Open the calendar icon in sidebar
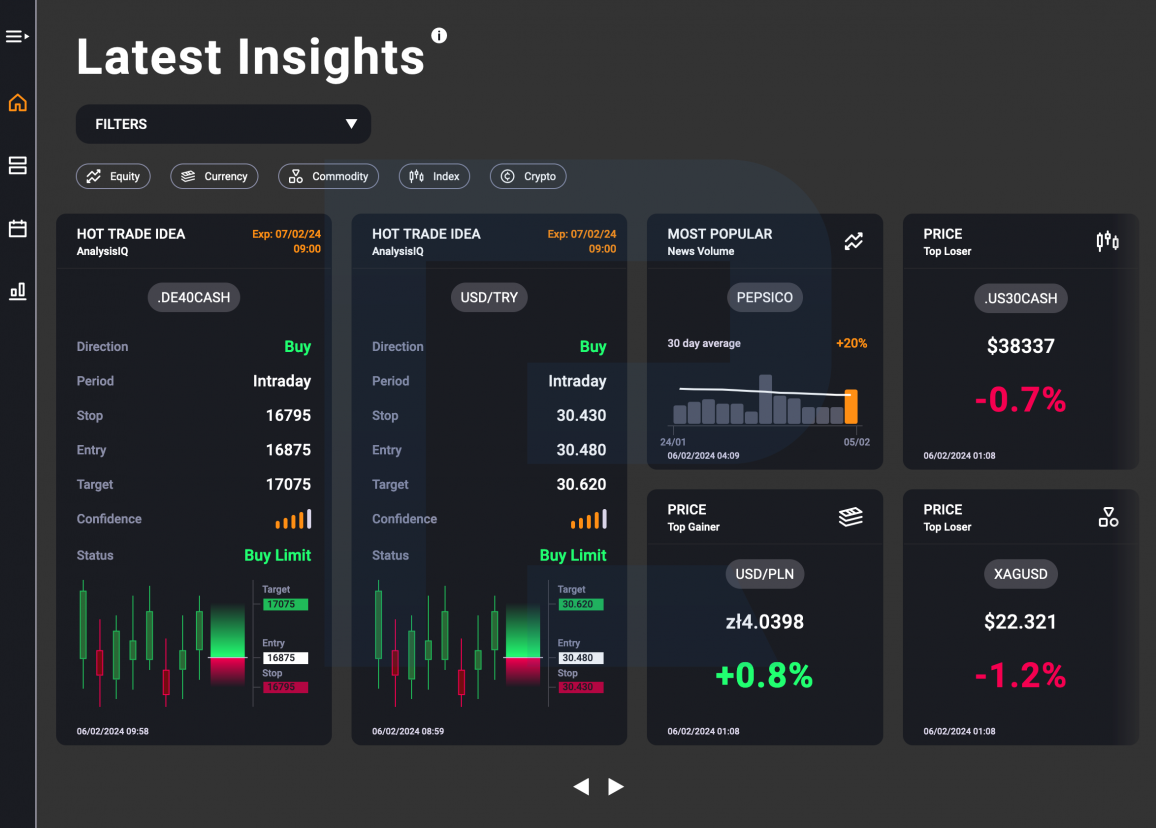 (18, 229)
